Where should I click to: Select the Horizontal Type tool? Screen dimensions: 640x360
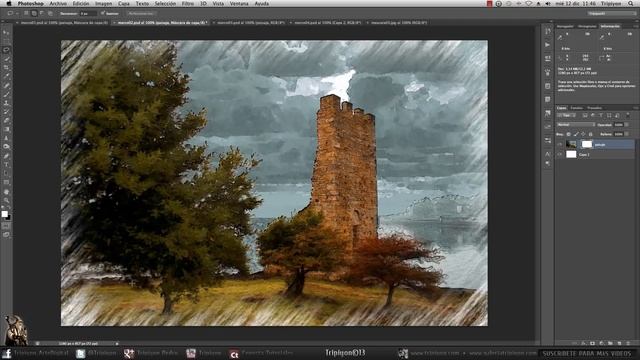pos(6,165)
